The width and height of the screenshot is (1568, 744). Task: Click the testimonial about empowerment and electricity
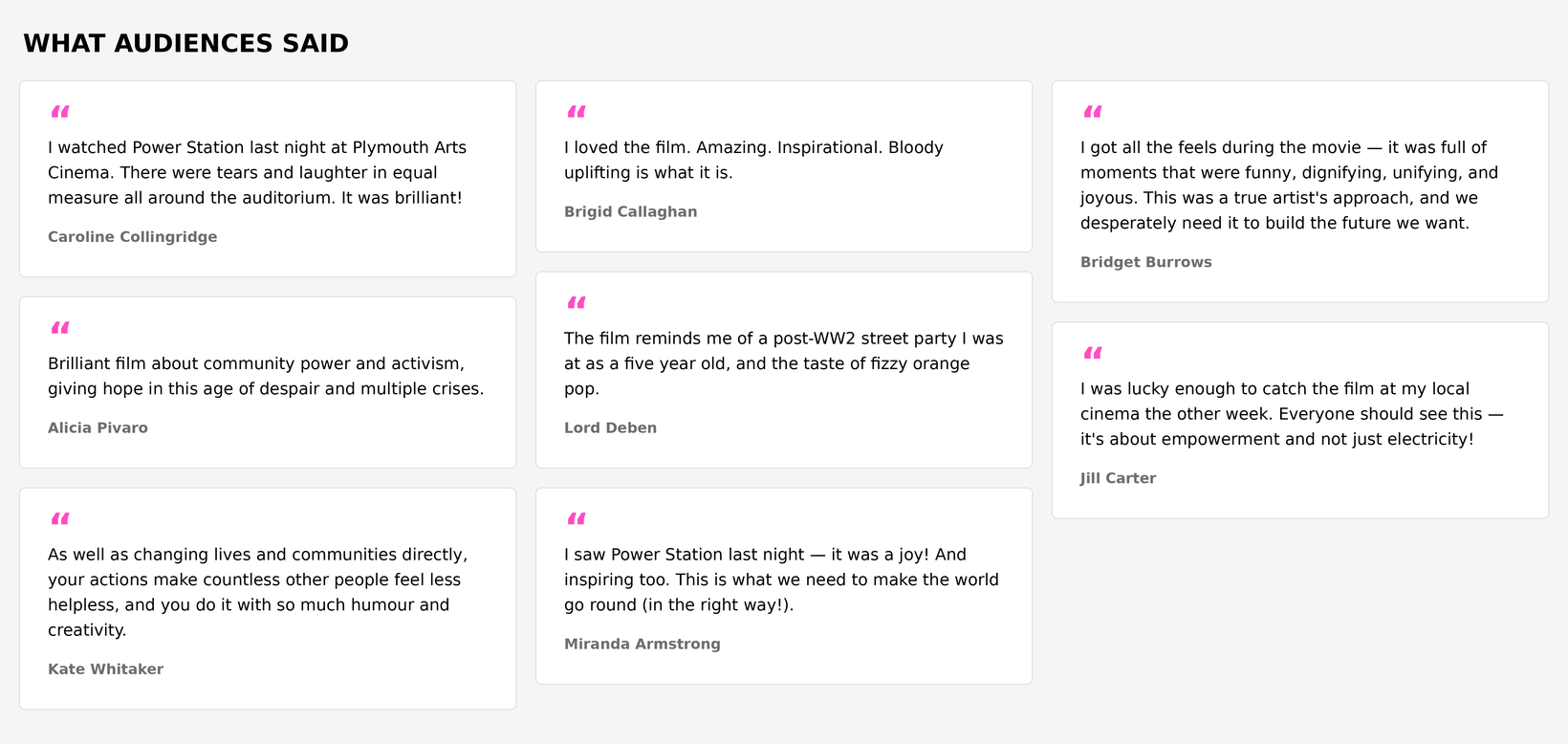point(1292,414)
